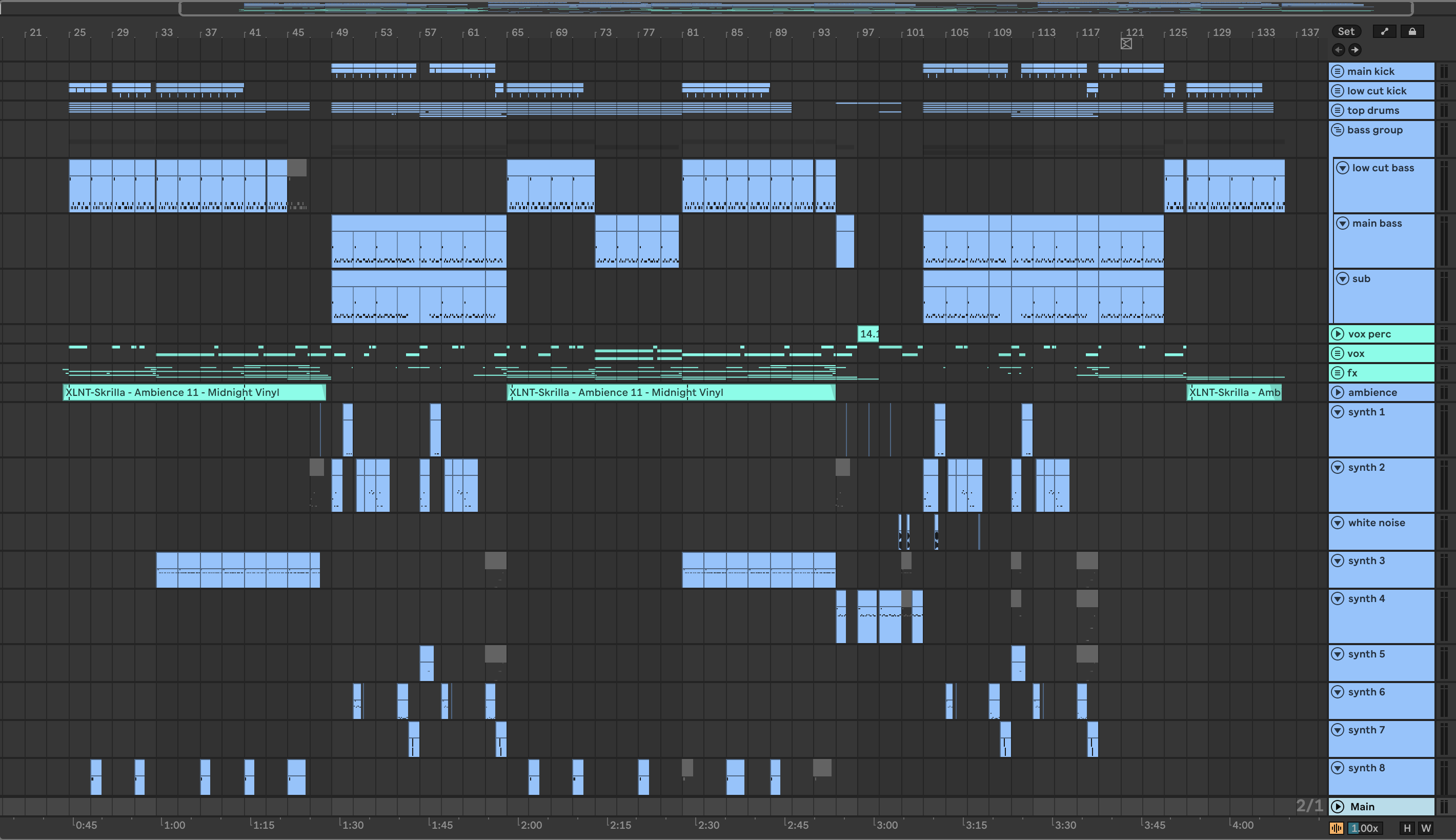Click the top drums group fold icon
This screenshot has width=1456, height=840.
coord(1337,110)
